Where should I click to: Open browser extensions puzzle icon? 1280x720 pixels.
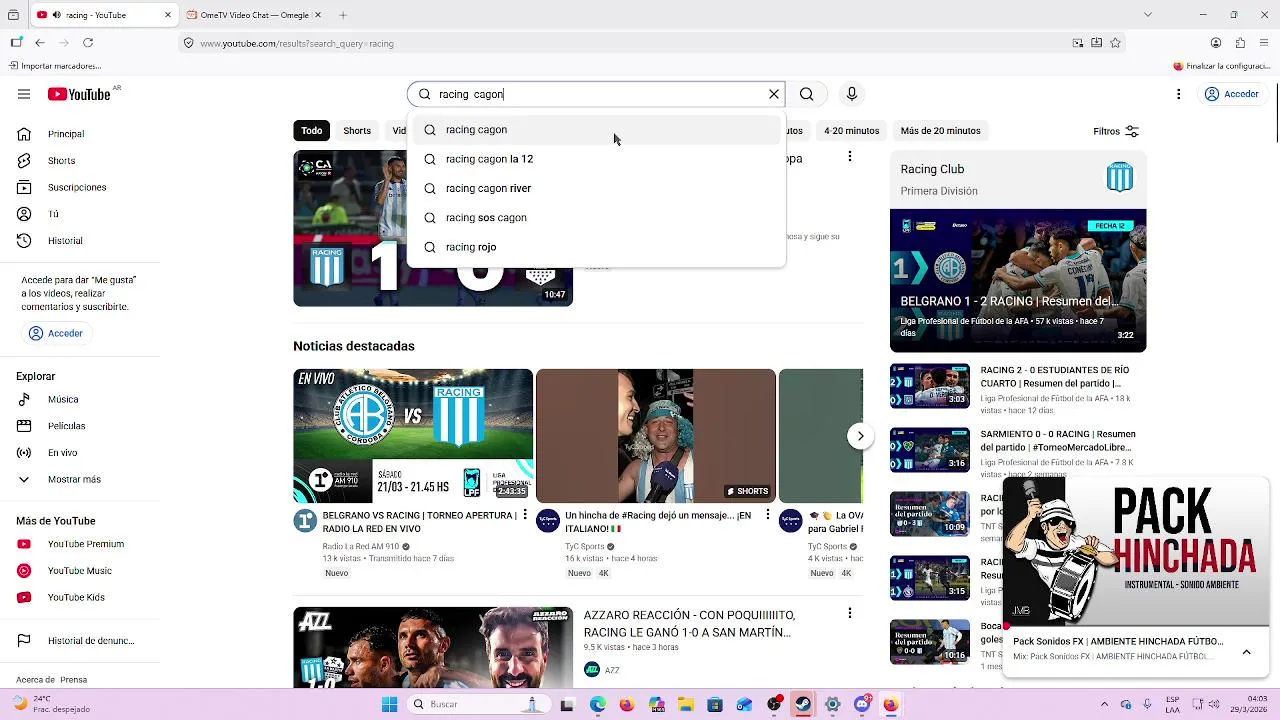click(1240, 43)
